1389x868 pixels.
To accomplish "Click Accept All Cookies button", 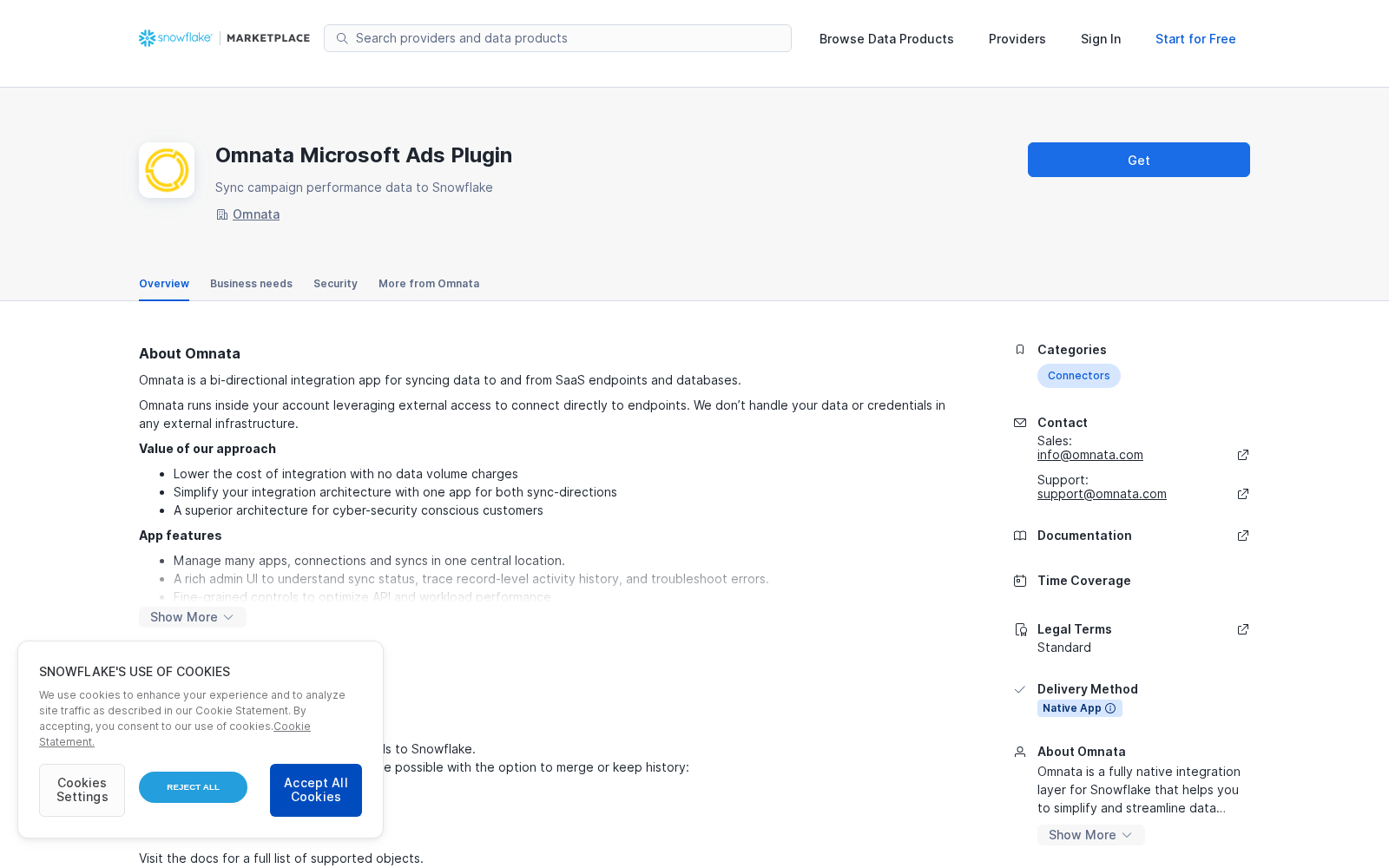I will pyautogui.click(x=316, y=790).
